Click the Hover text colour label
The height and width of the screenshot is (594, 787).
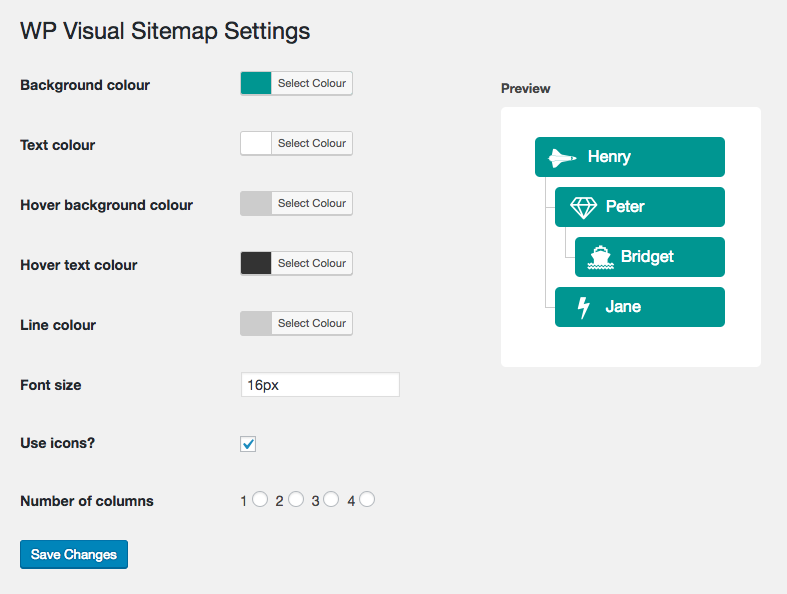pos(79,265)
